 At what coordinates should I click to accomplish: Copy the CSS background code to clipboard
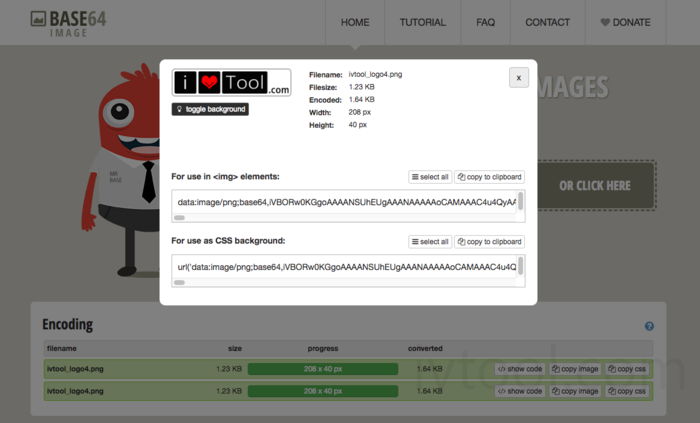pos(490,242)
